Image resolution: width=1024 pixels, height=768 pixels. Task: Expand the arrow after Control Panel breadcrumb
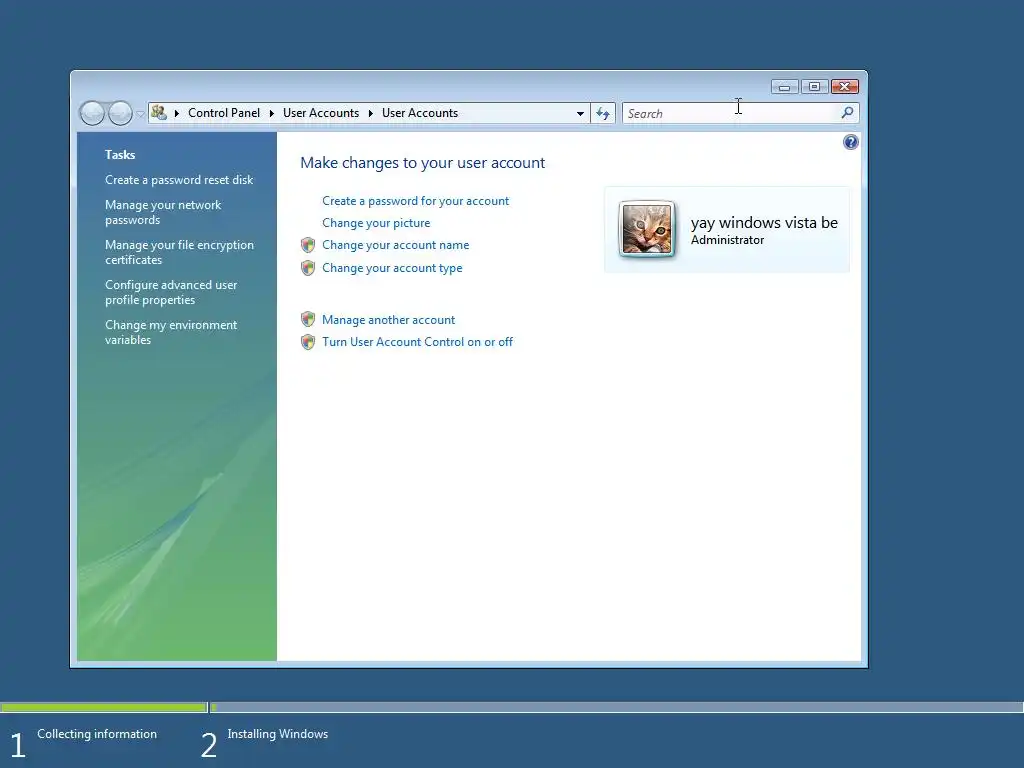272,113
